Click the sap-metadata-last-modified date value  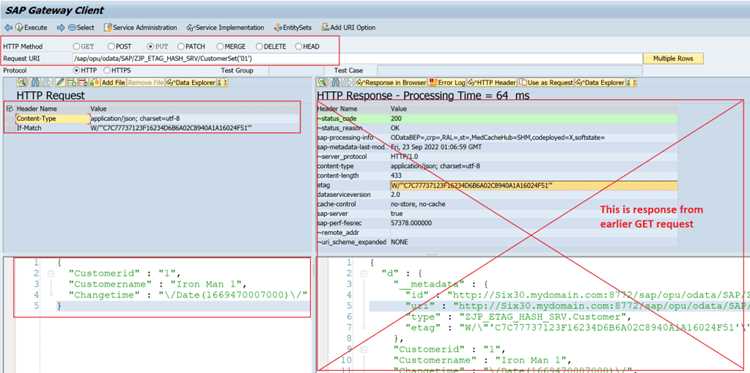(436, 147)
